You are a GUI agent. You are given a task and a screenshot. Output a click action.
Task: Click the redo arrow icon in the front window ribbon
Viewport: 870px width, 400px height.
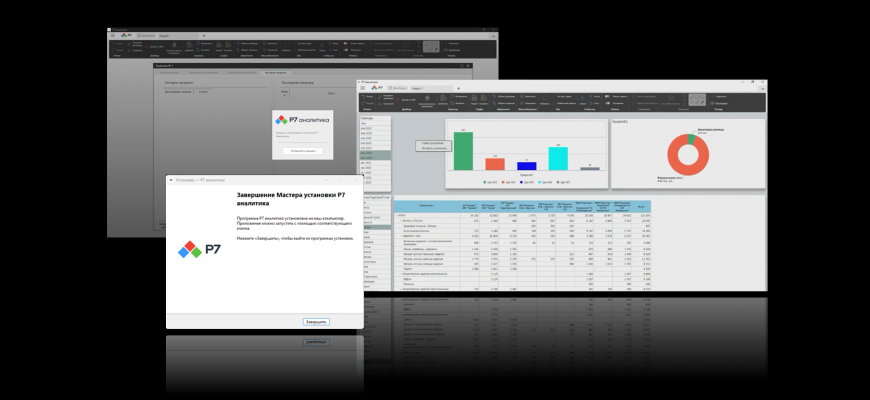pyautogui.click(x=363, y=103)
